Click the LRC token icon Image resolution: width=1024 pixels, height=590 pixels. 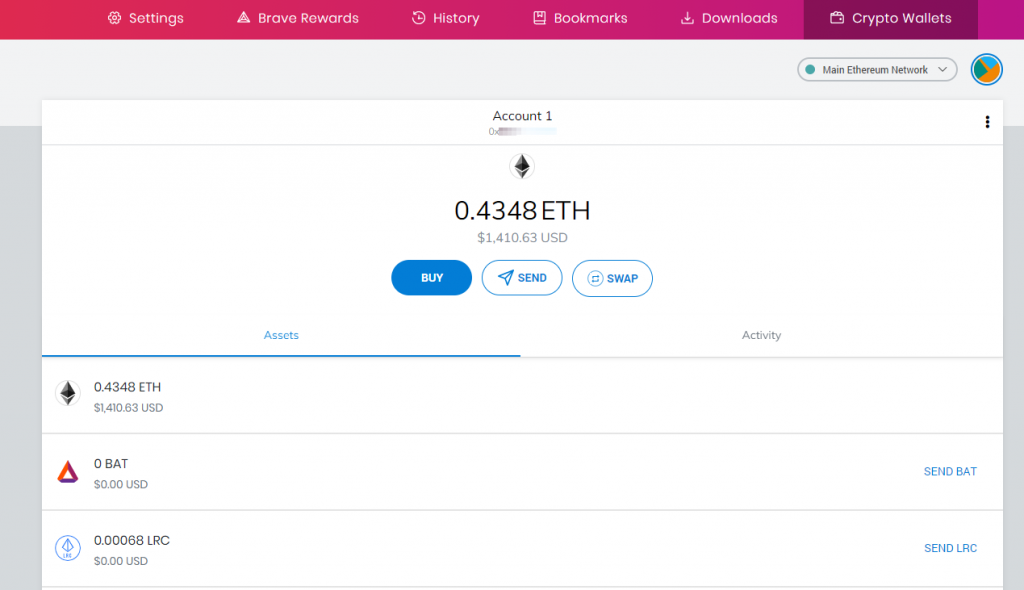(68, 548)
